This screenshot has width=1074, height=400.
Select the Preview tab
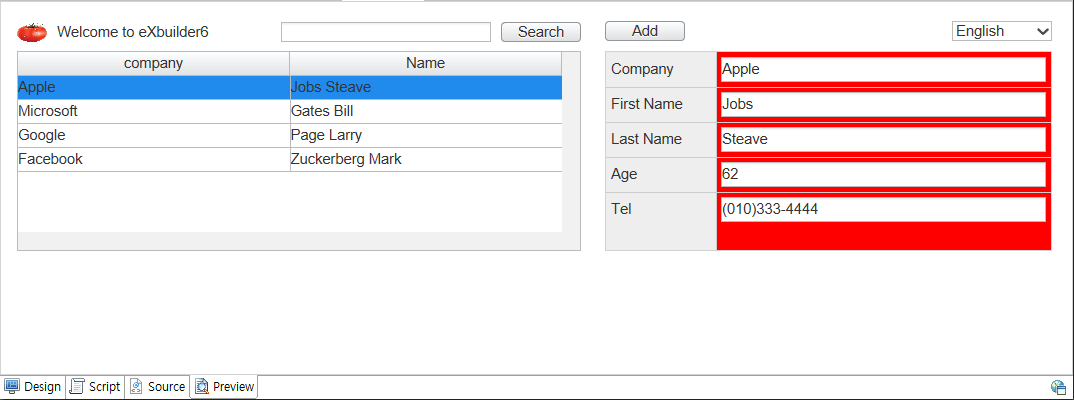(225, 387)
